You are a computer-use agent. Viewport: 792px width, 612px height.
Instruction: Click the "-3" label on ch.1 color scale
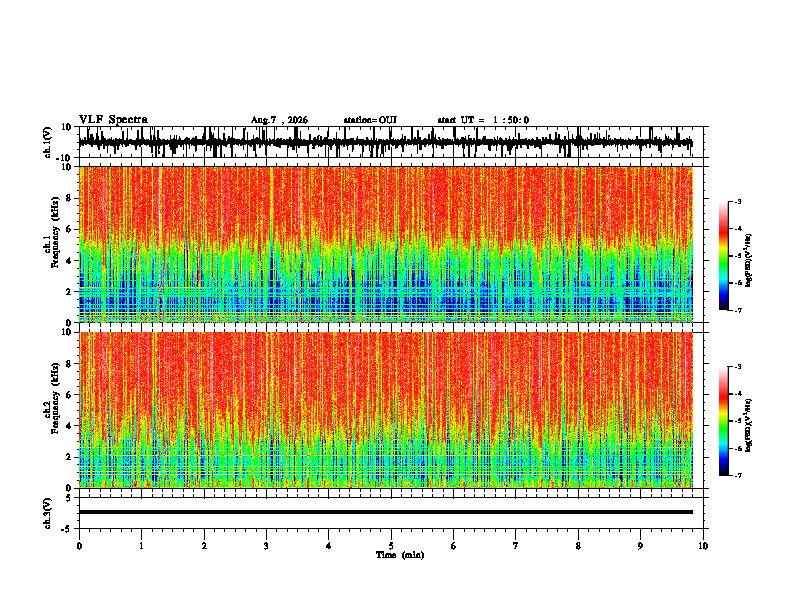(737, 201)
